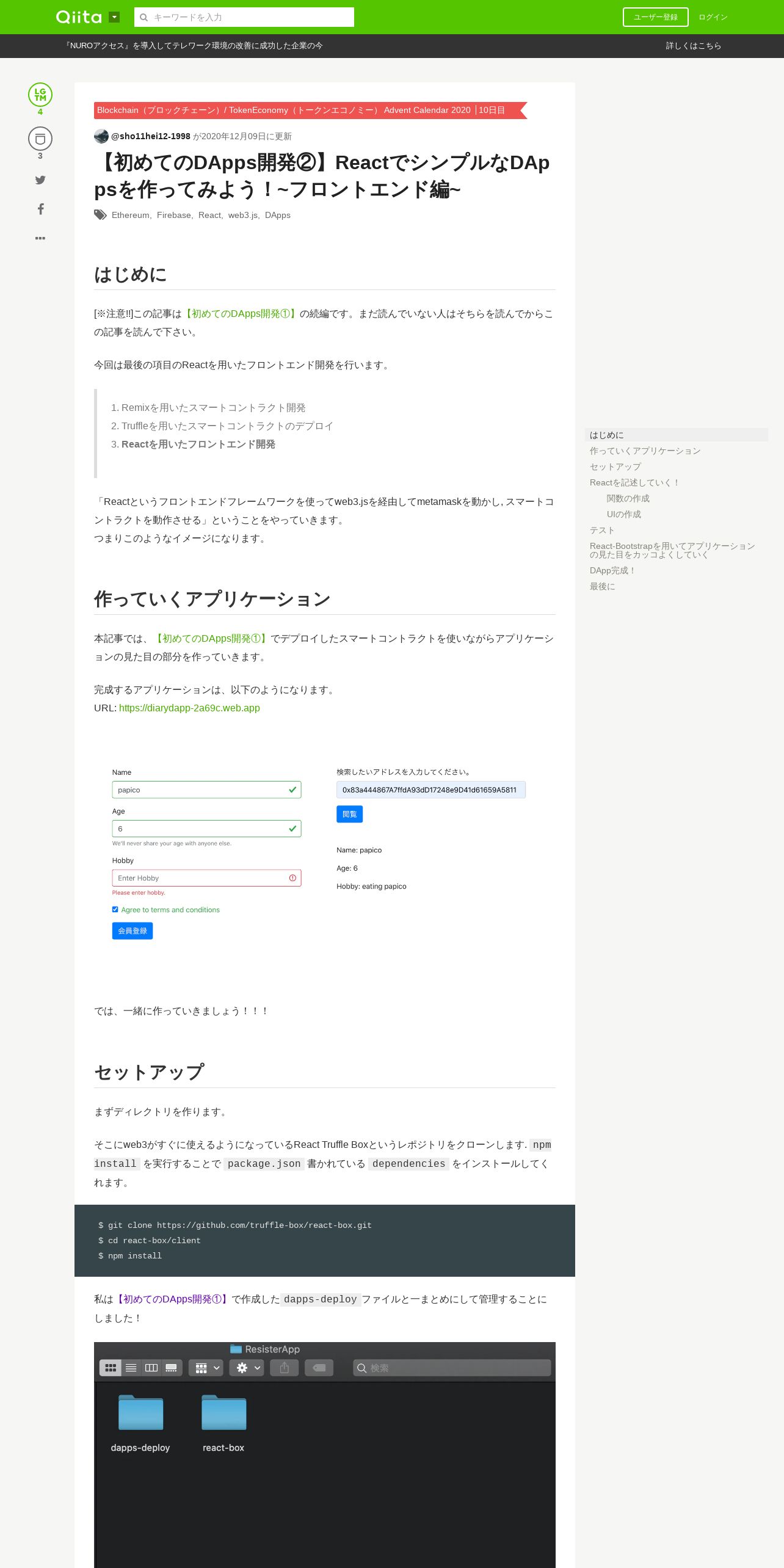The height and width of the screenshot is (1568, 784).
Task: Jump to 作っていくアプリケーション in contents
Action: (645, 451)
